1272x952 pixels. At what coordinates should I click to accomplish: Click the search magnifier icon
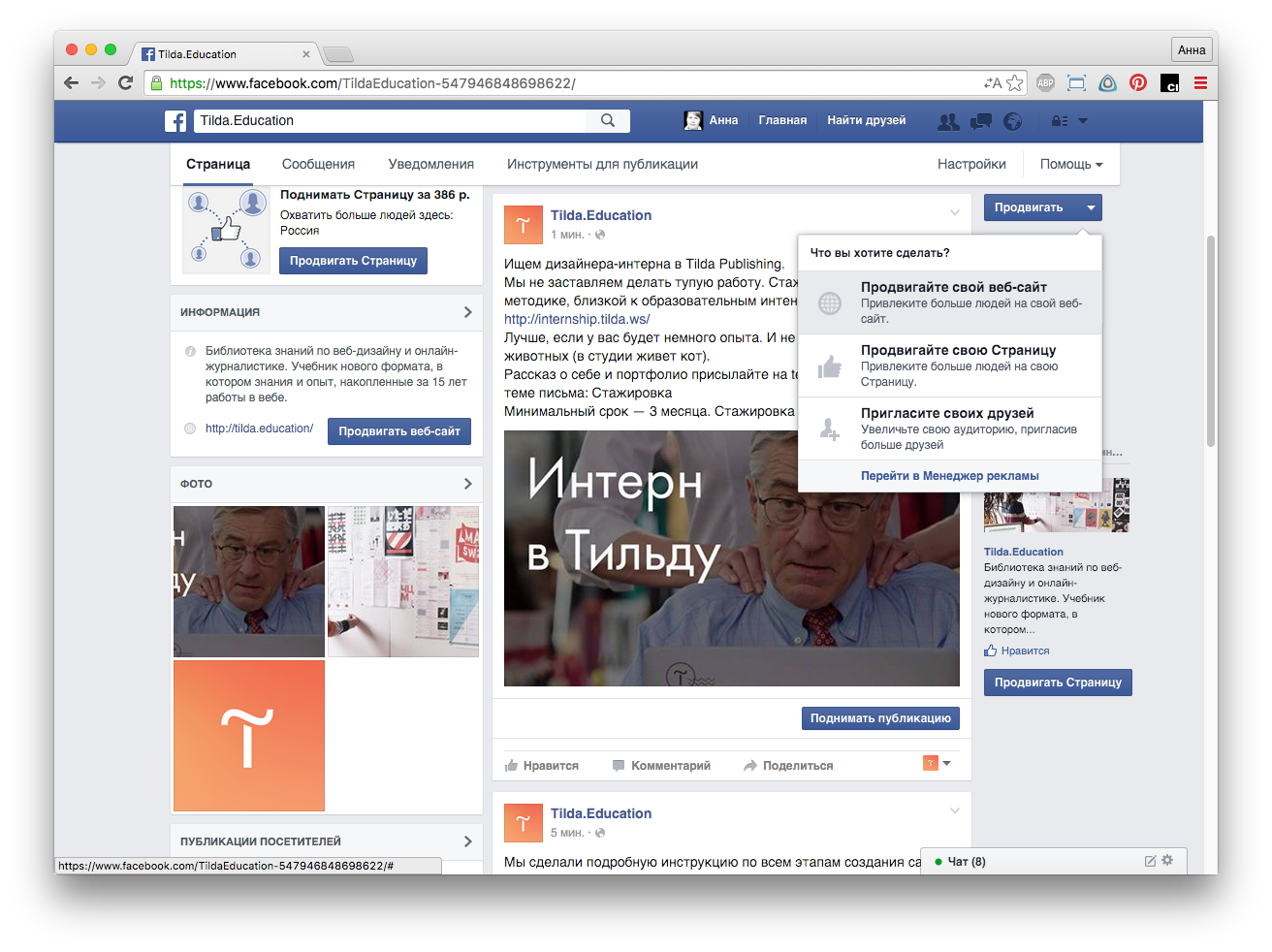pos(608,120)
